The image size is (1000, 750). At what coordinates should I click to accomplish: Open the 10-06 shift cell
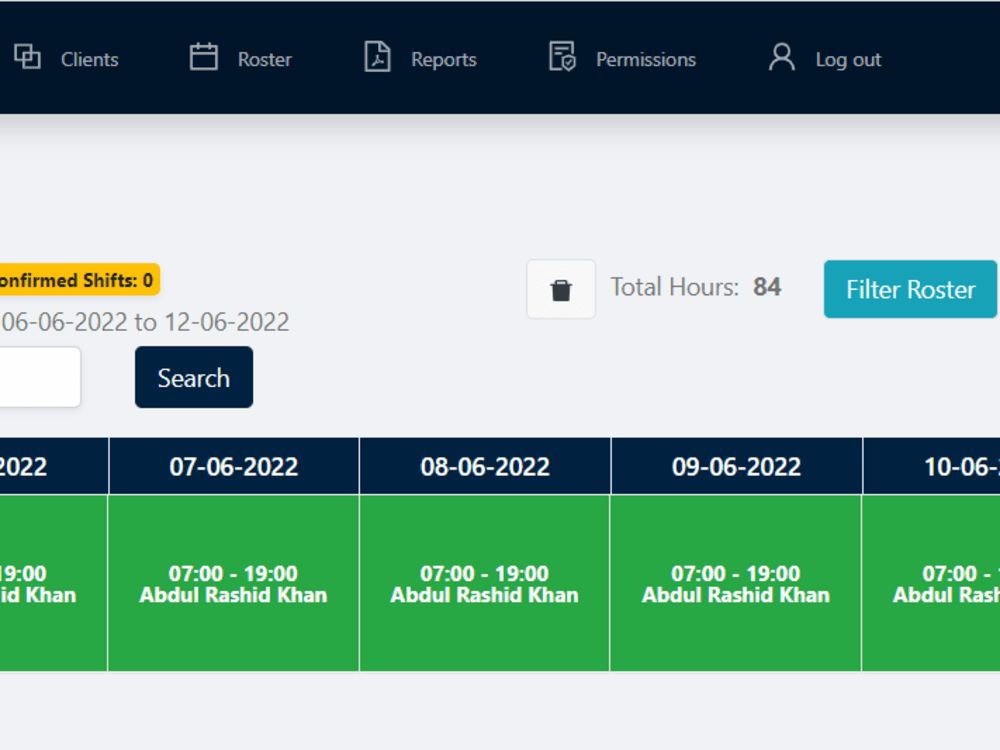(x=931, y=583)
